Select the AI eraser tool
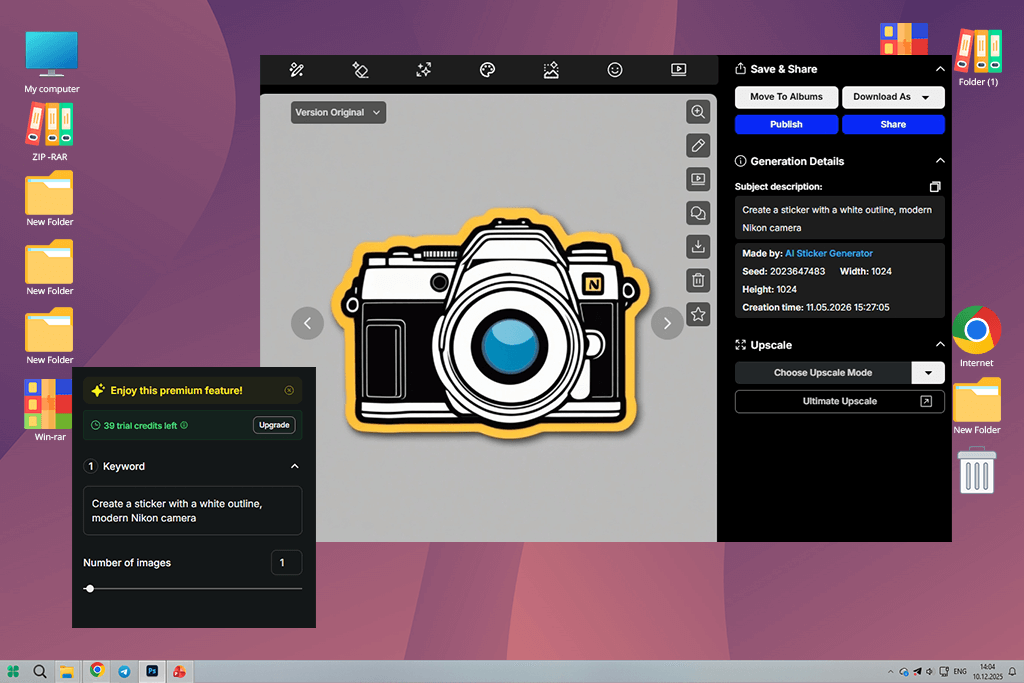This screenshot has height=683, width=1024. [x=360, y=70]
